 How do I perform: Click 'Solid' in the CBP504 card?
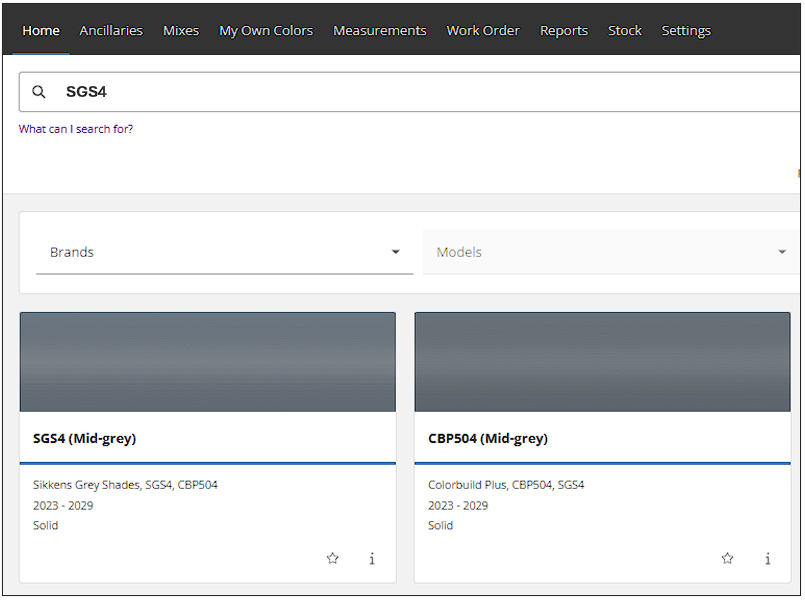440,526
